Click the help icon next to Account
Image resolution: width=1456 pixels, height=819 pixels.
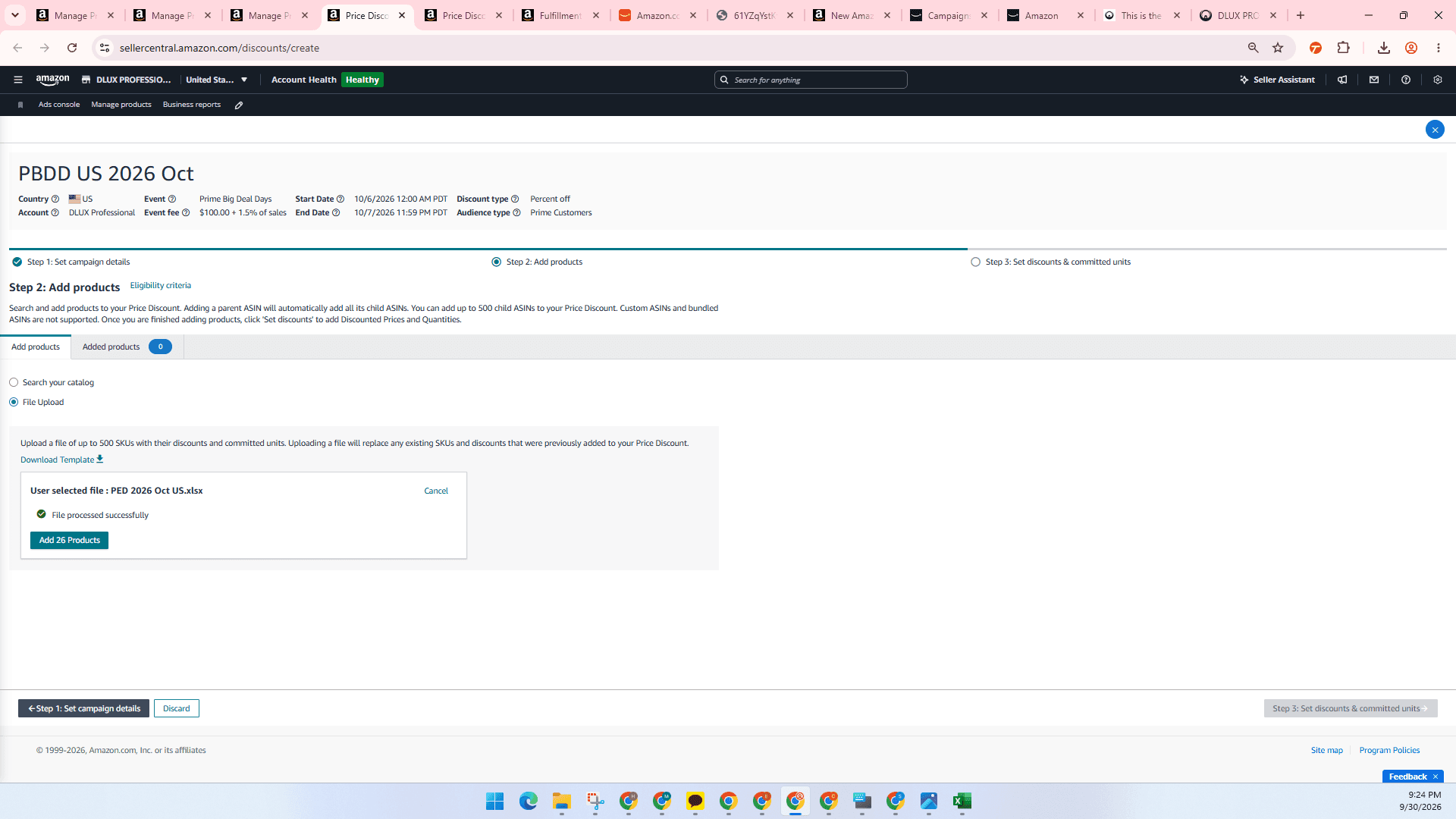pos(55,213)
